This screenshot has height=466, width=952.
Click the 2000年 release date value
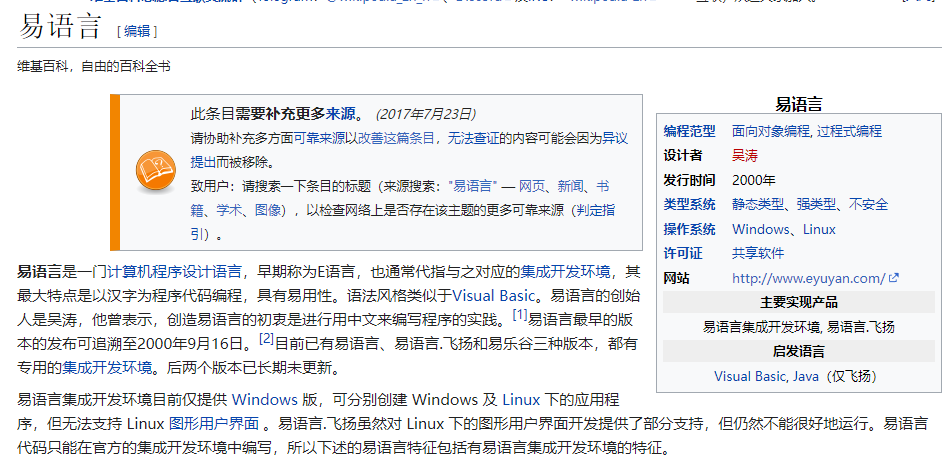point(753,180)
